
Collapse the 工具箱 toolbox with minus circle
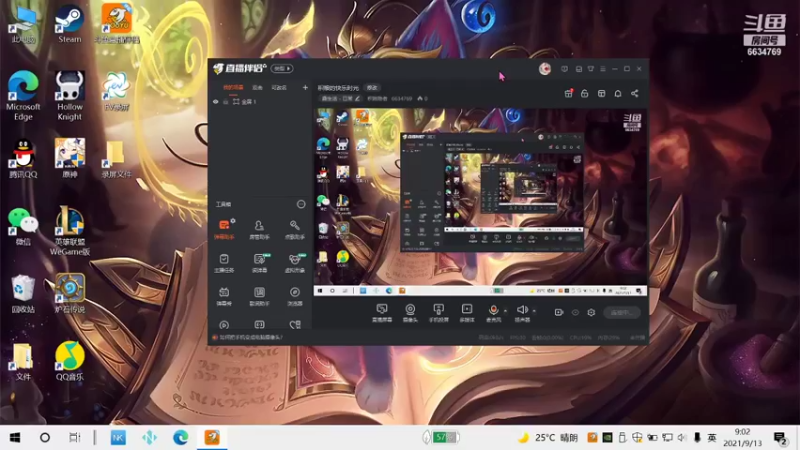click(x=301, y=204)
